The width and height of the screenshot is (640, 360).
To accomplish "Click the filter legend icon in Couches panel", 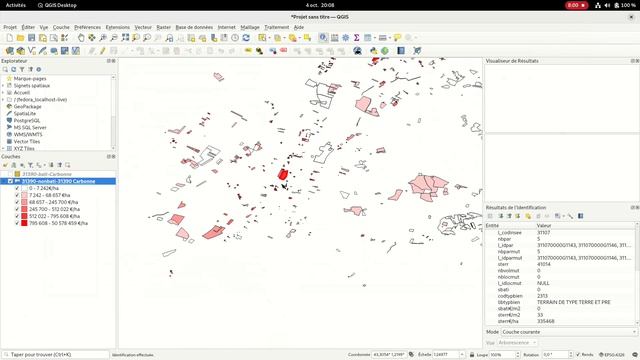I will [x=30, y=165].
